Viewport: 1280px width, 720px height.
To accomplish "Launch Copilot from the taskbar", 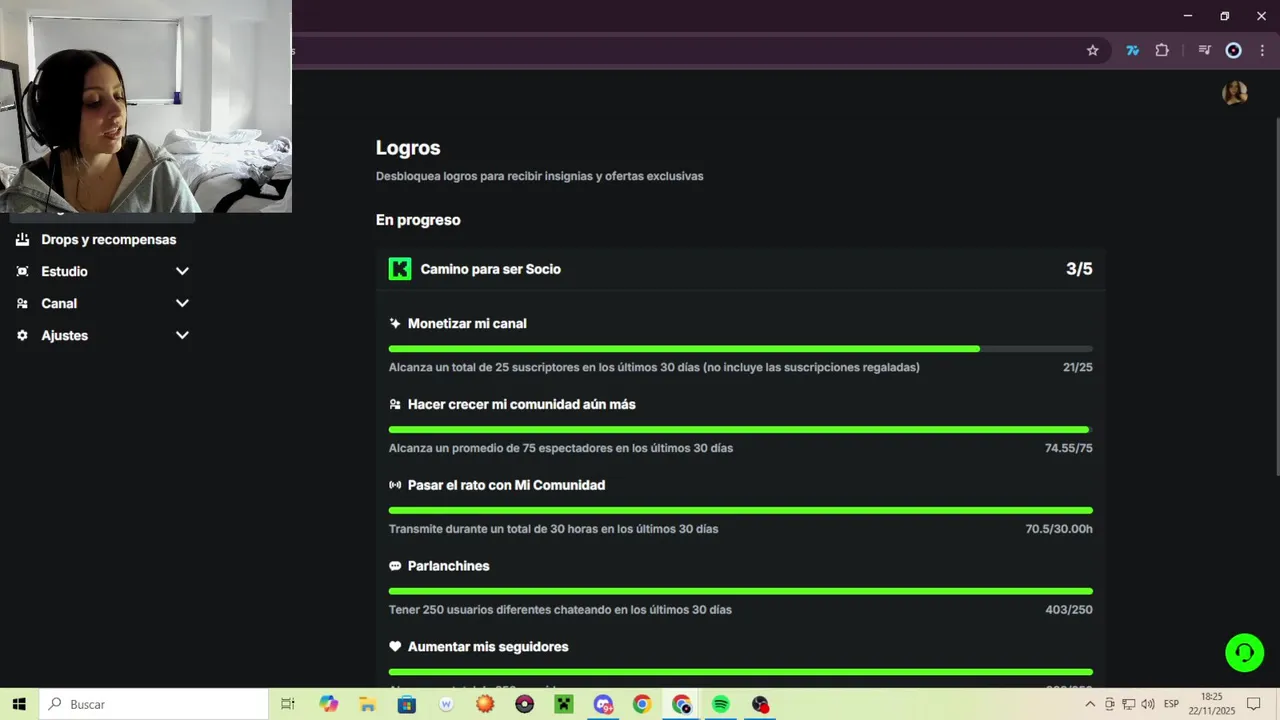I will click(x=328, y=705).
